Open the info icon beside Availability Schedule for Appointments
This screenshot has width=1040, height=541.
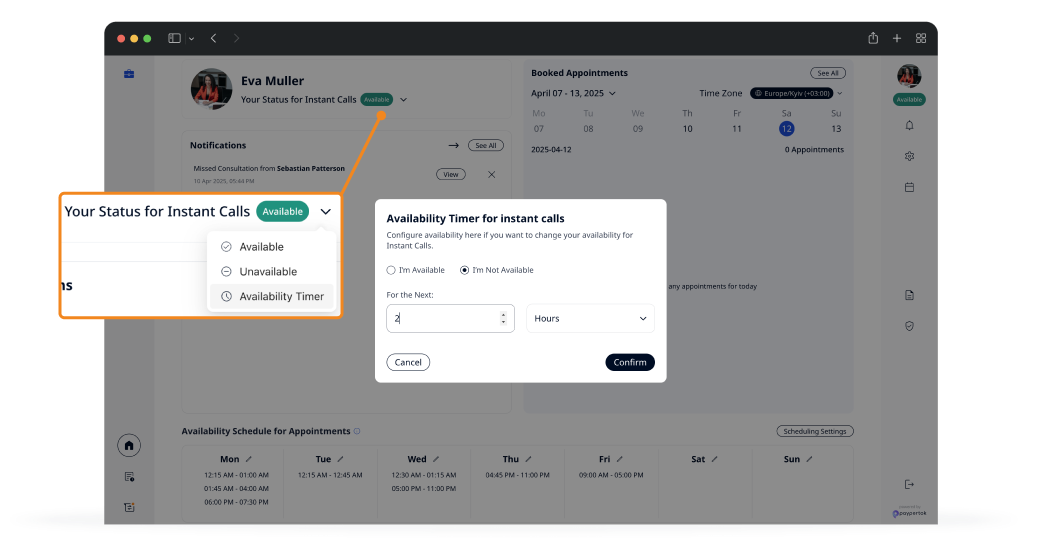click(357, 431)
